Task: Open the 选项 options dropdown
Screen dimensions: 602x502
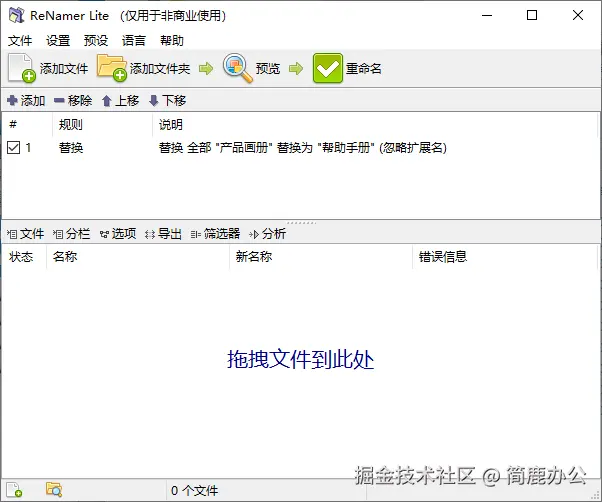Action: coord(118,234)
